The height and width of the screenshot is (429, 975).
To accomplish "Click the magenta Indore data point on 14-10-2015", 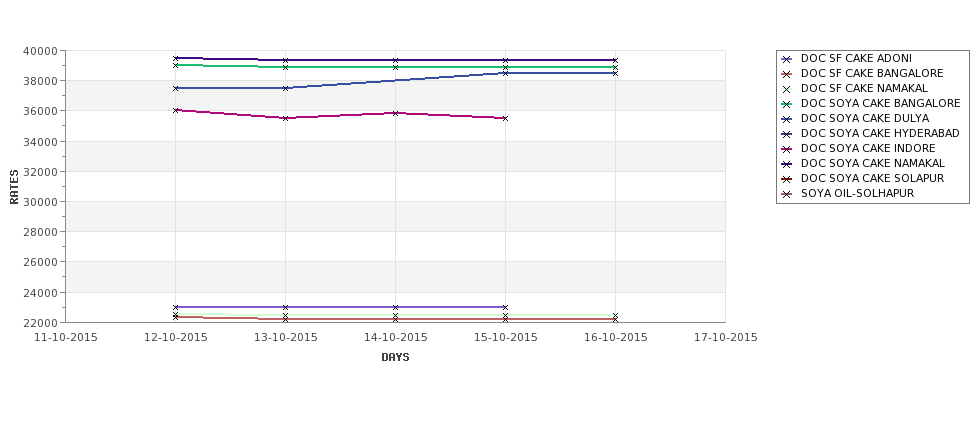I will pyautogui.click(x=395, y=113).
